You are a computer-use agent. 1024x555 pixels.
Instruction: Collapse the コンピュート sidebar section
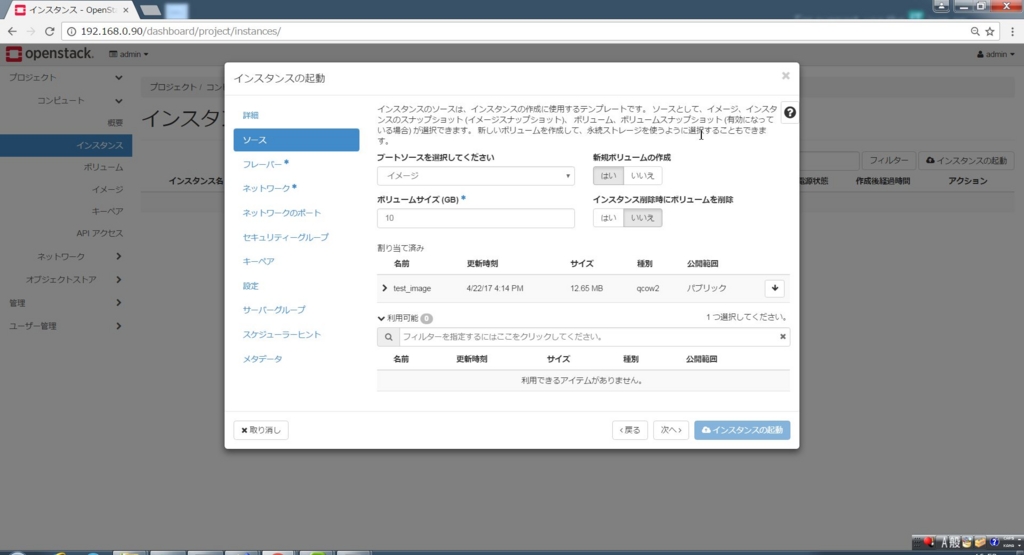pyautogui.click(x=78, y=101)
